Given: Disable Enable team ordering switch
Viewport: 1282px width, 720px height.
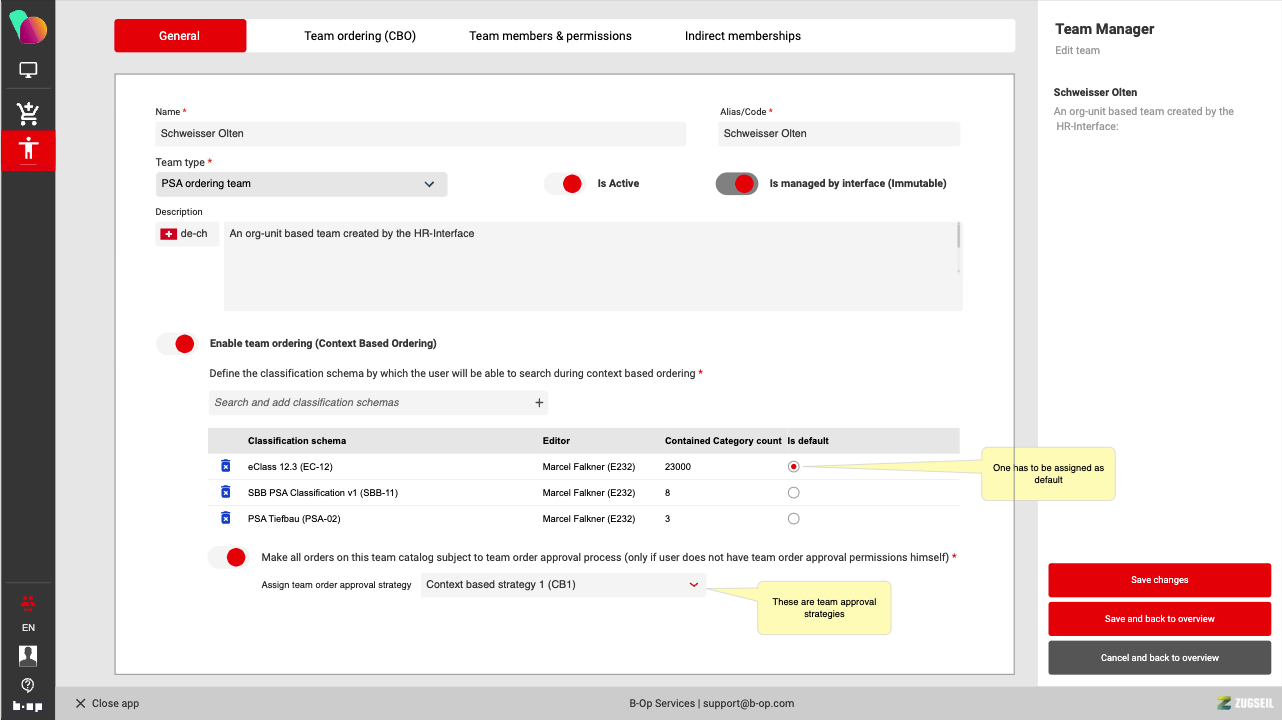Looking at the screenshot, I should pos(177,344).
